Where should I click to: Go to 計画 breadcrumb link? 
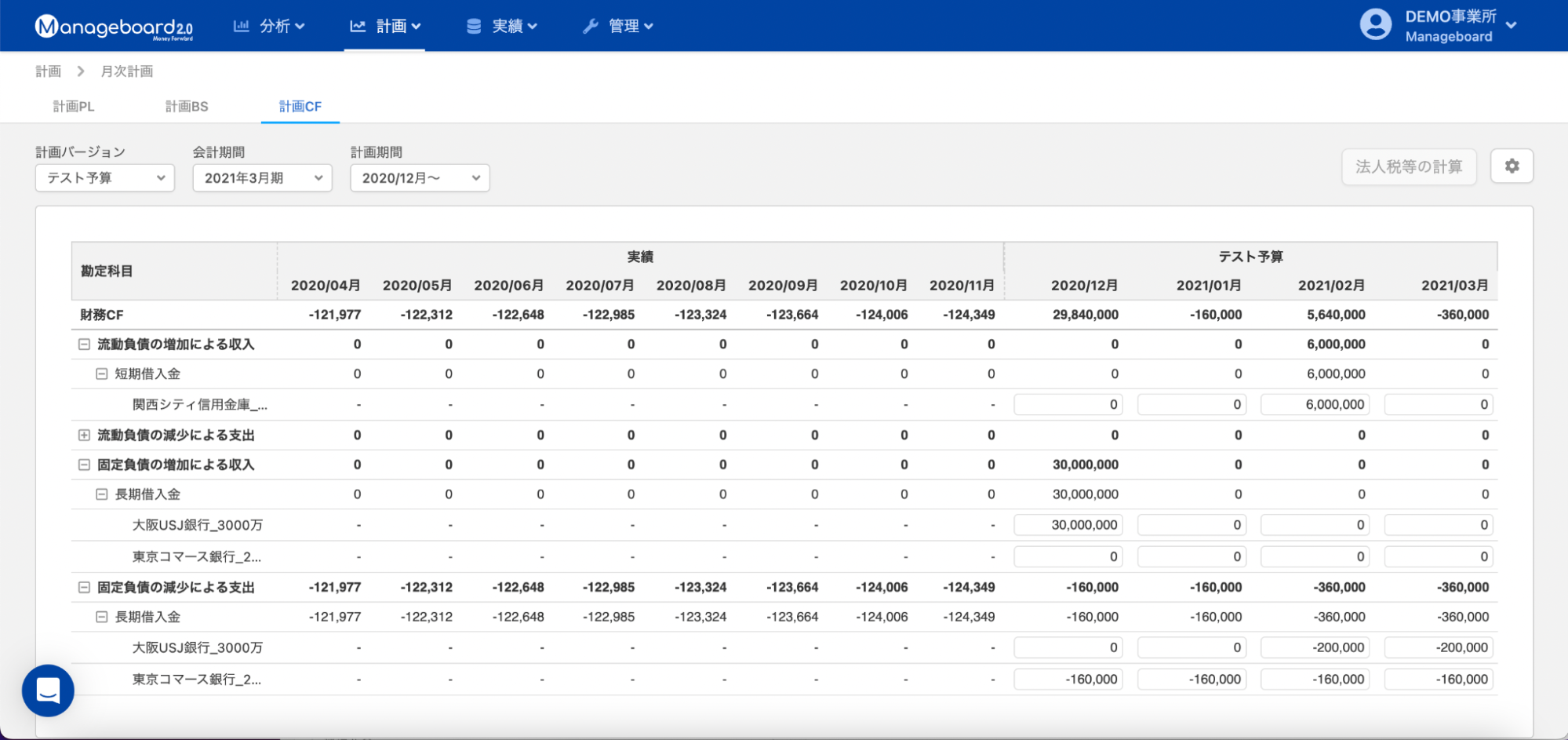tap(48, 71)
